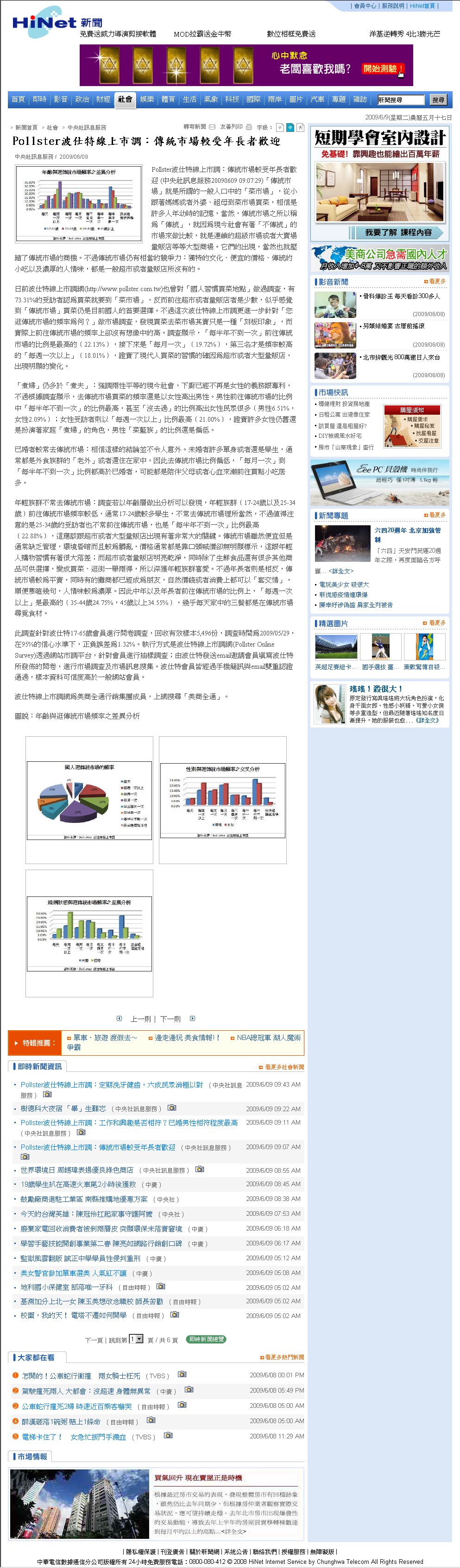Image resolution: width=460 pixels, height=1568 pixels.
Task: Click the 隱私權保護 footer link
Action: pos(141,1551)
